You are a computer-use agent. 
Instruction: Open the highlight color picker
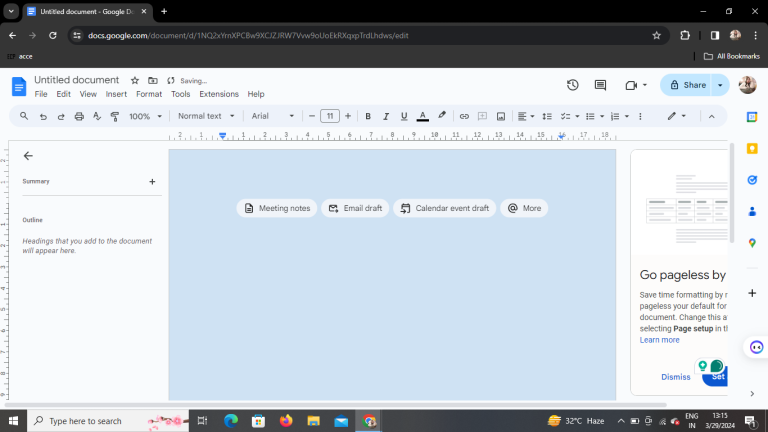[x=442, y=116]
